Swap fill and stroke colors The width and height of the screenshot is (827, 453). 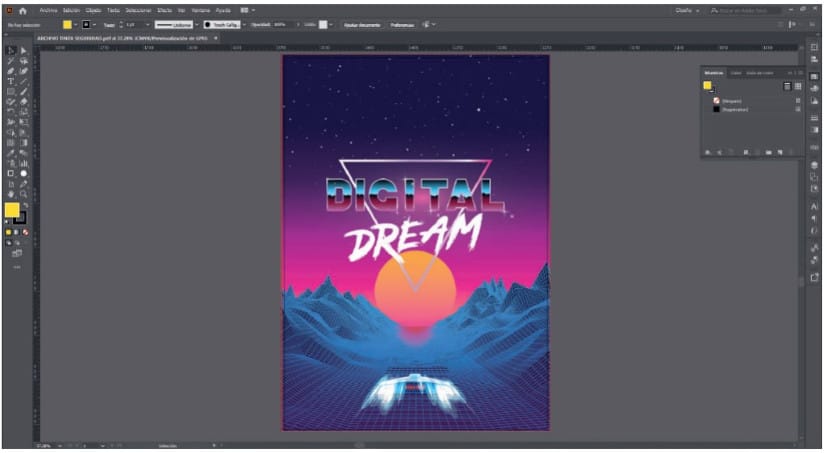[x=25, y=205]
